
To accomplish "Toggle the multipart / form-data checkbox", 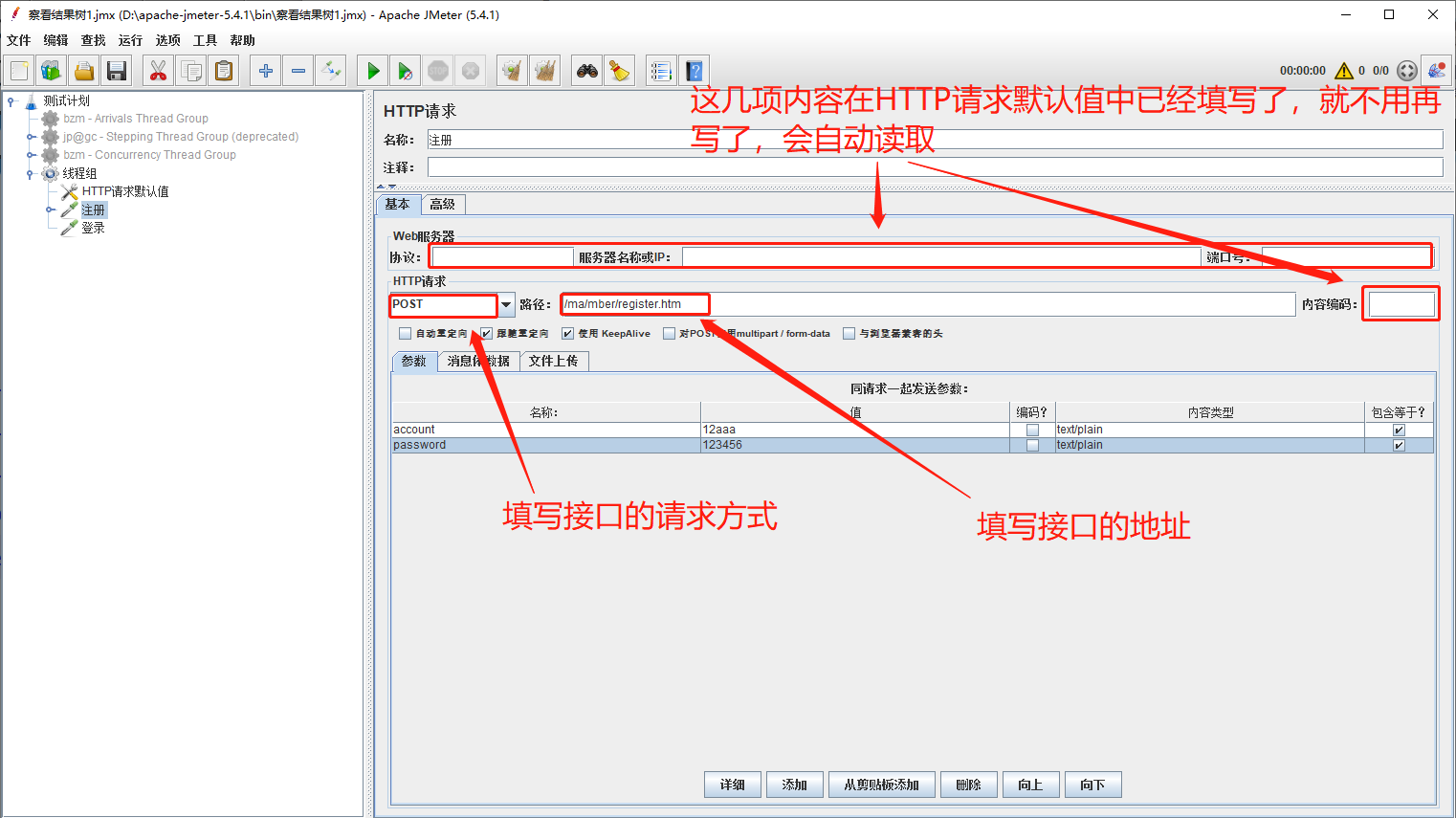I will point(669,334).
